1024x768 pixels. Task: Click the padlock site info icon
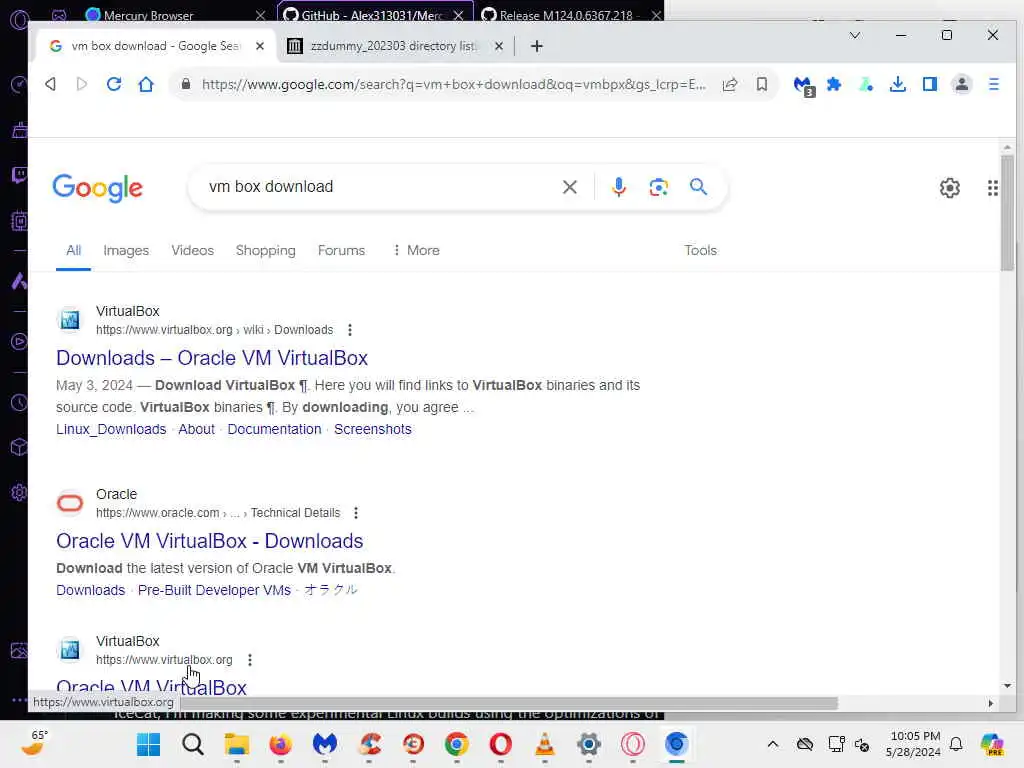186,84
